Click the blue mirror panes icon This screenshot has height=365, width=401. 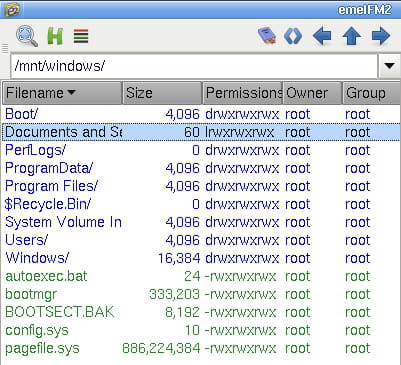[x=293, y=36]
